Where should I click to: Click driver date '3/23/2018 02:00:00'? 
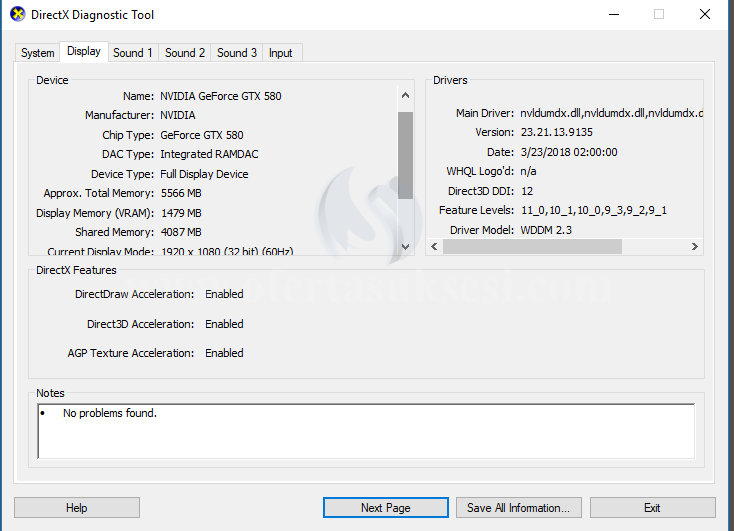coord(569,152)
